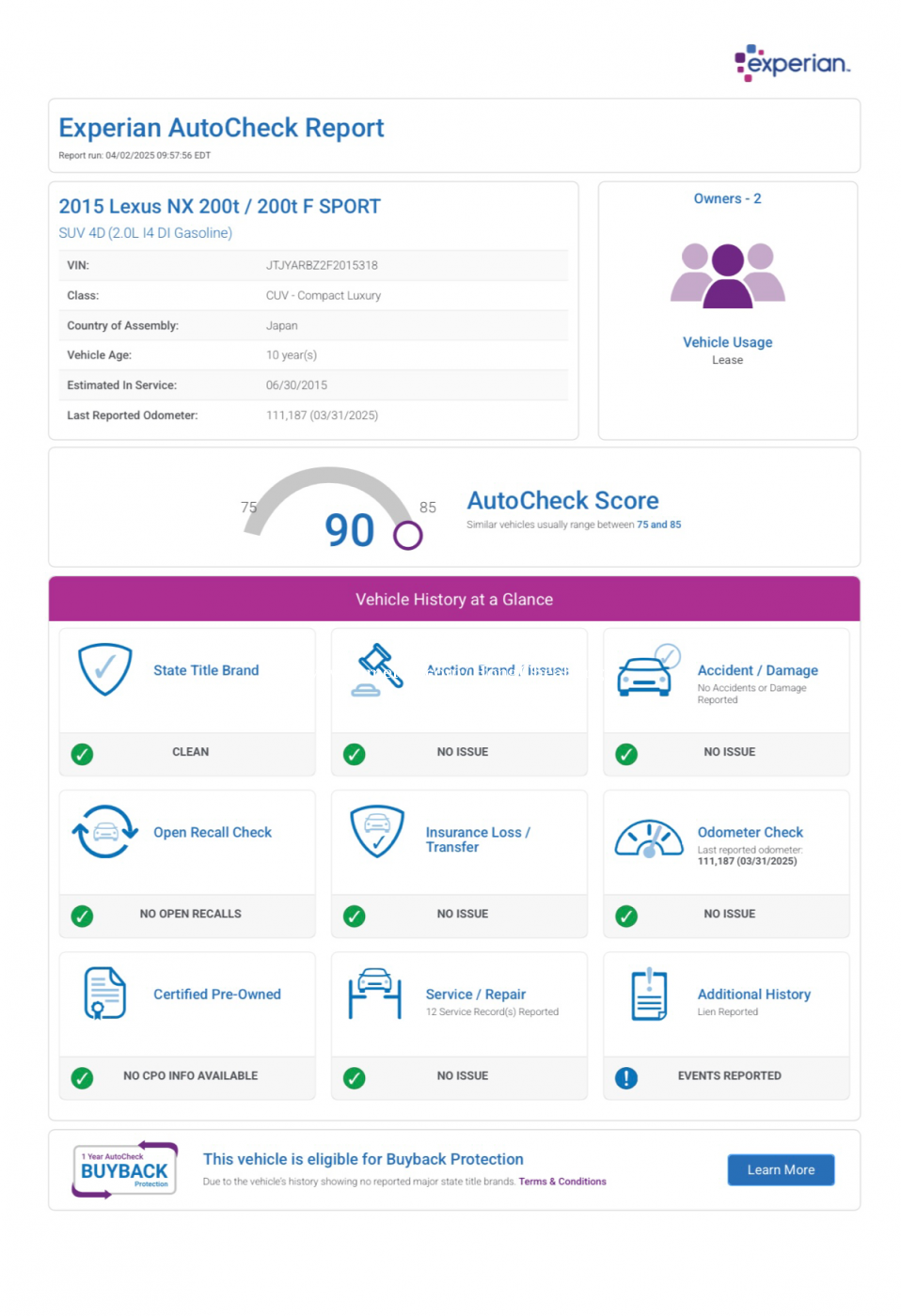Click the Report run timestamp
This screenshot has height=1316, width=901.
pyautogui.click(x=134, y=155)
